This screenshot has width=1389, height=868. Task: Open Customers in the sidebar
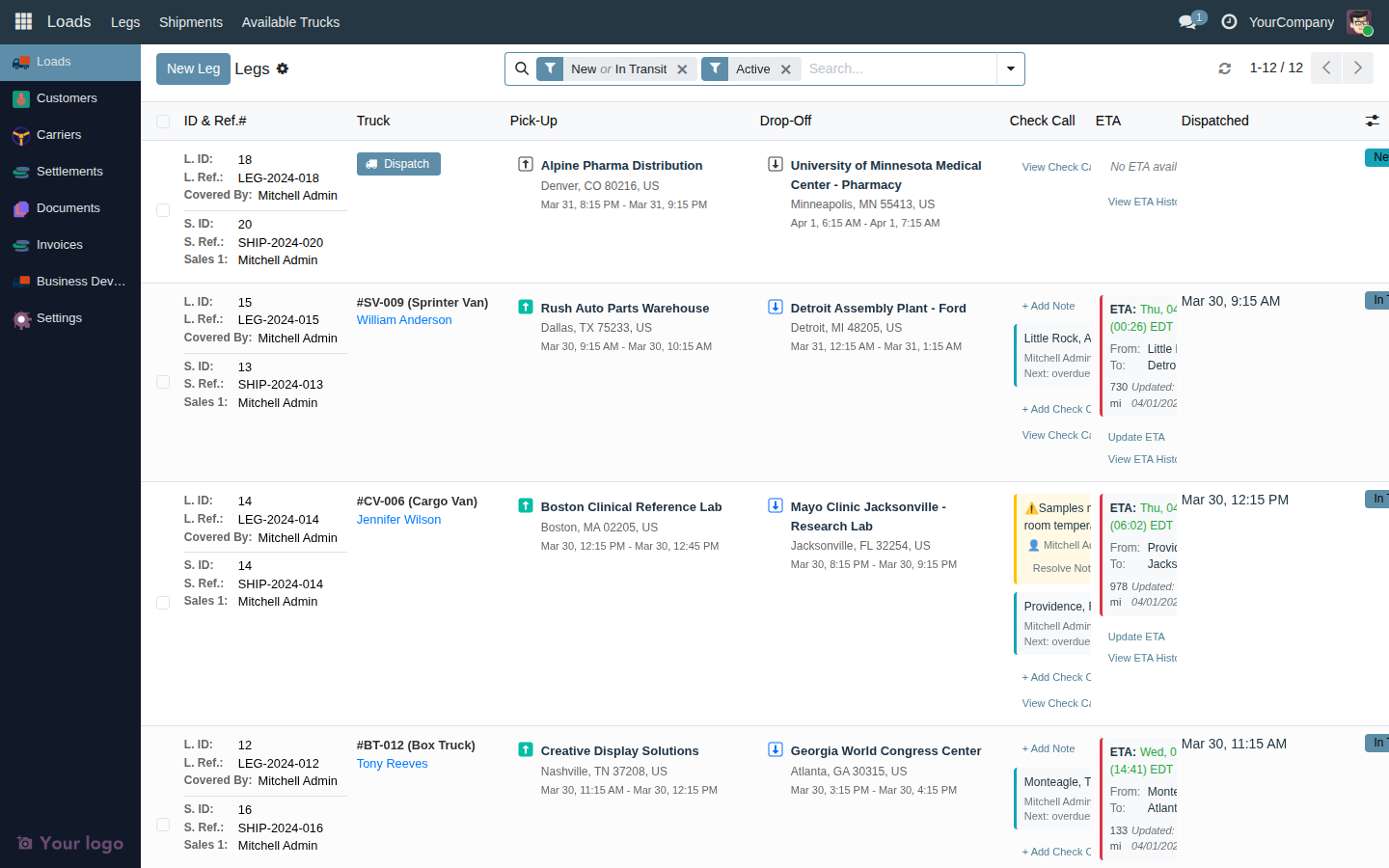click(70, 98)
